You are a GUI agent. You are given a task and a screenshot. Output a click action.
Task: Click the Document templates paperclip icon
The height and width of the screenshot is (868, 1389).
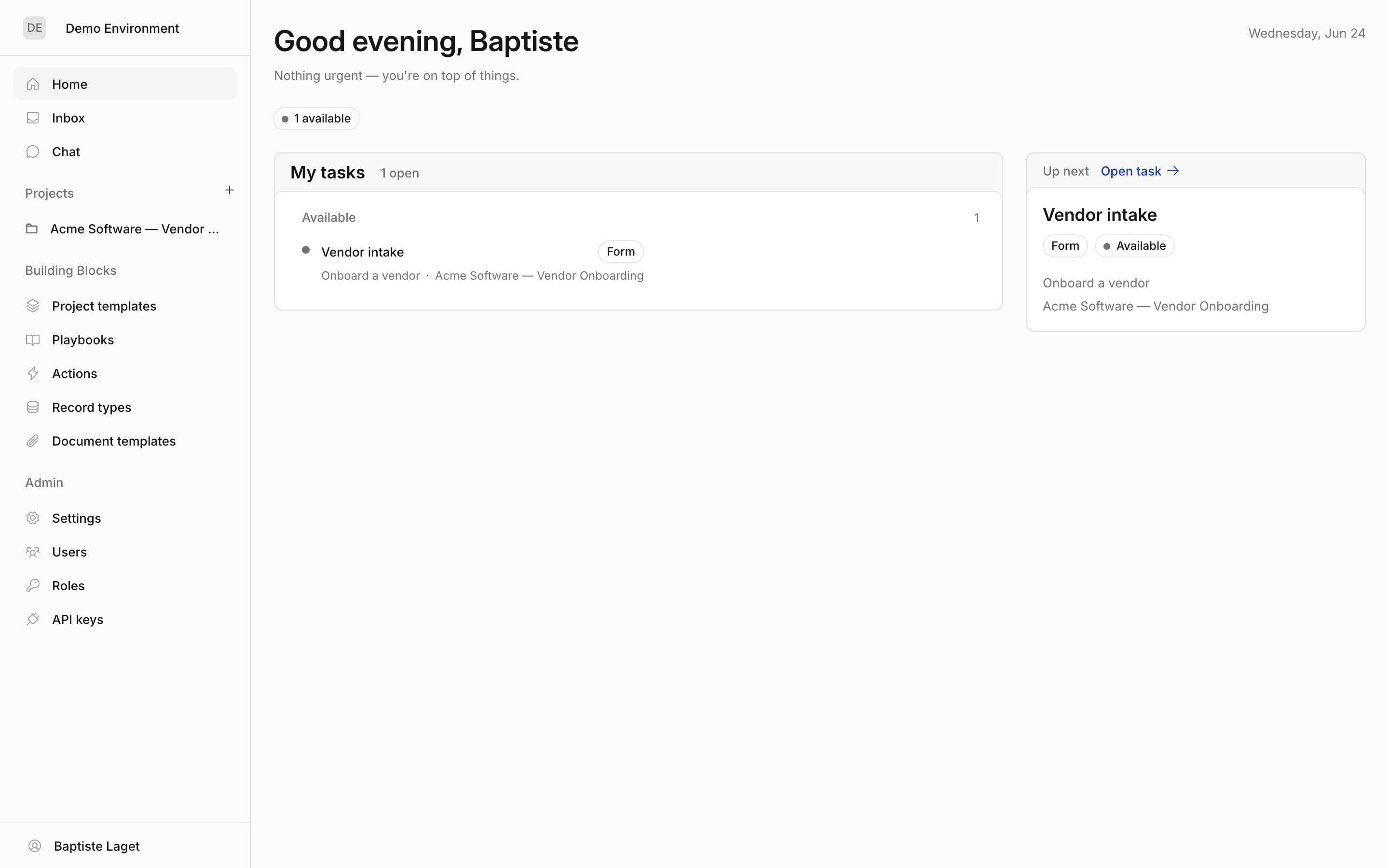(33, 441)
